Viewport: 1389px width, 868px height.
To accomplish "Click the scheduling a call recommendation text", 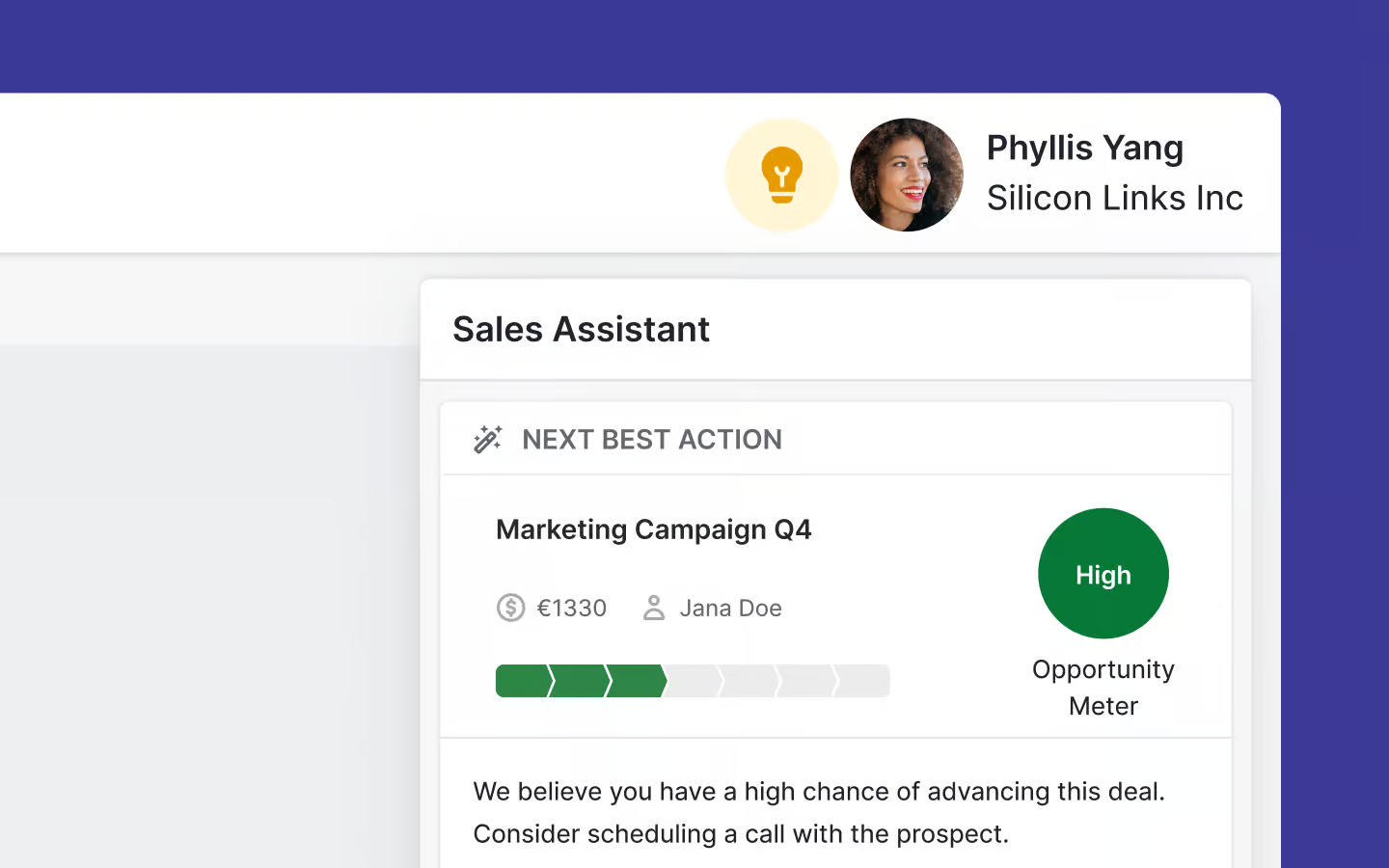I will click(x=741, y=833).
